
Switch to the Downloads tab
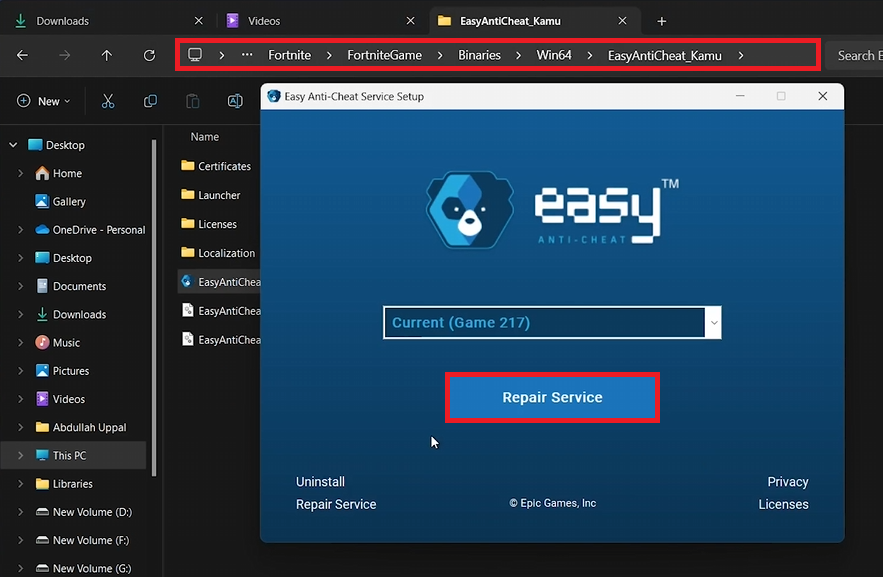[107, 21]
